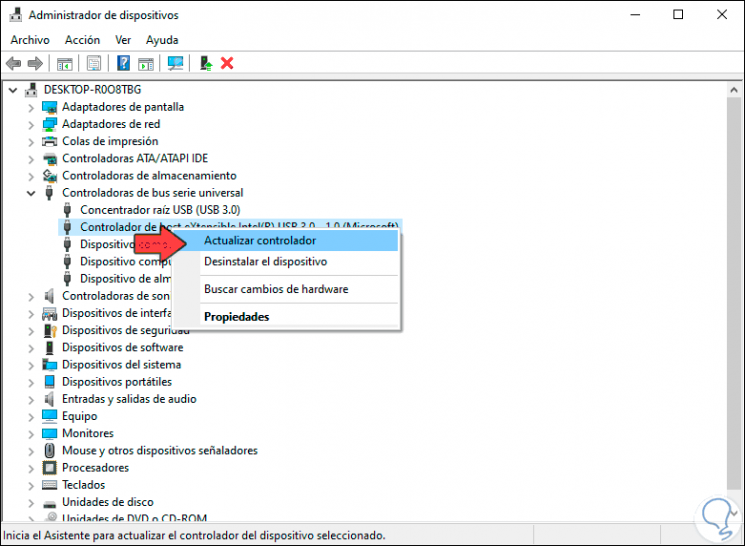Click the vertical scrollbar thumb
This screenshot has width=745, height=546.
coord(734,292)
